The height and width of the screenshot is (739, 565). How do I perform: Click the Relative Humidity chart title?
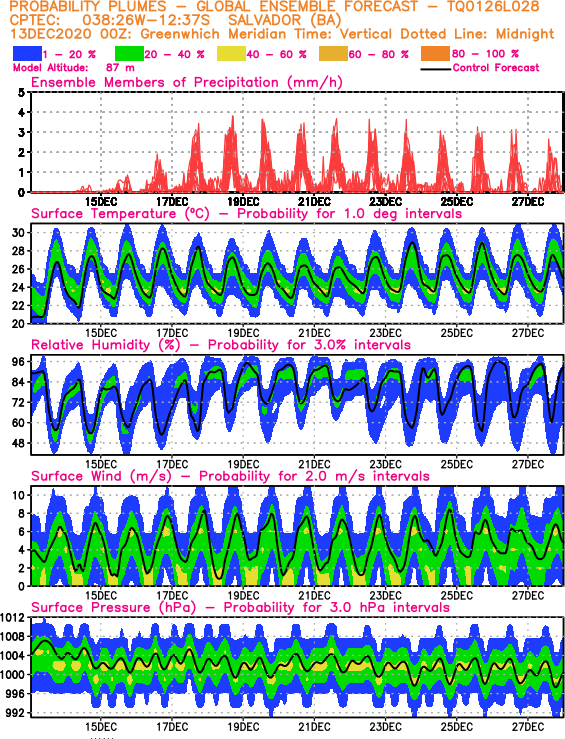[x=221, y=345]
